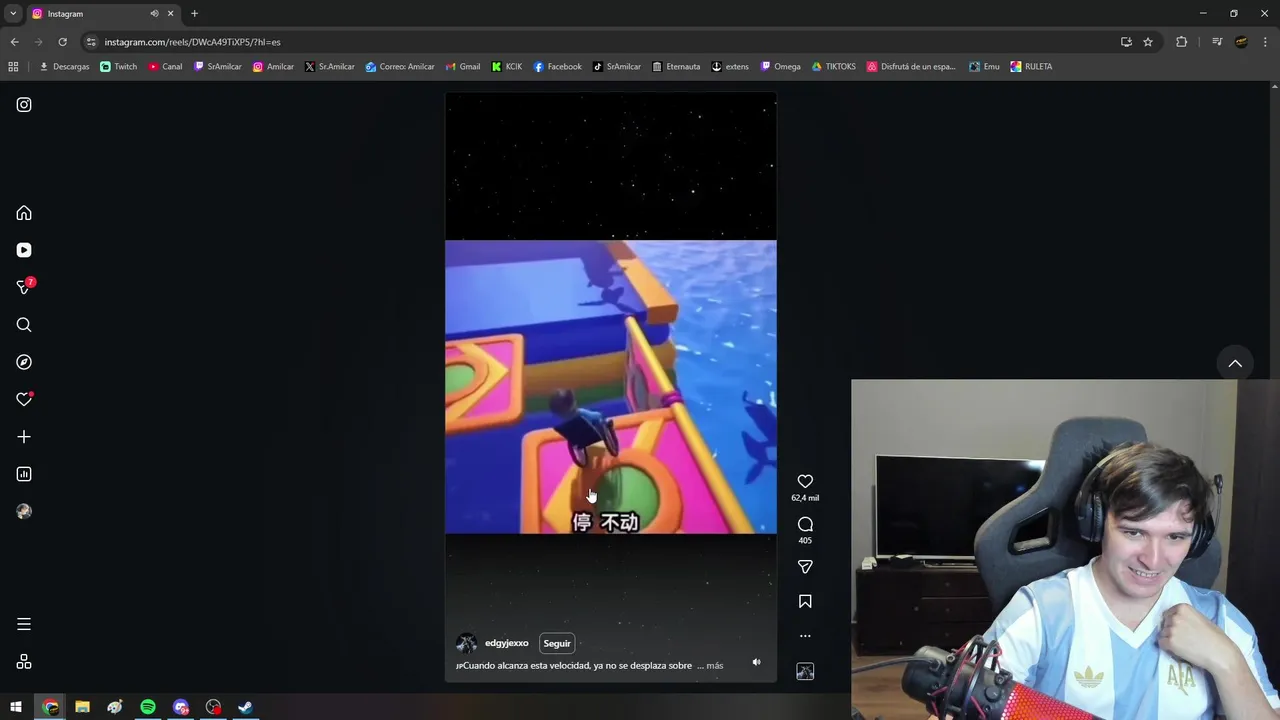Open the tab search dropdown arrow
The image size is (1280, 720).
coord(13,14)
